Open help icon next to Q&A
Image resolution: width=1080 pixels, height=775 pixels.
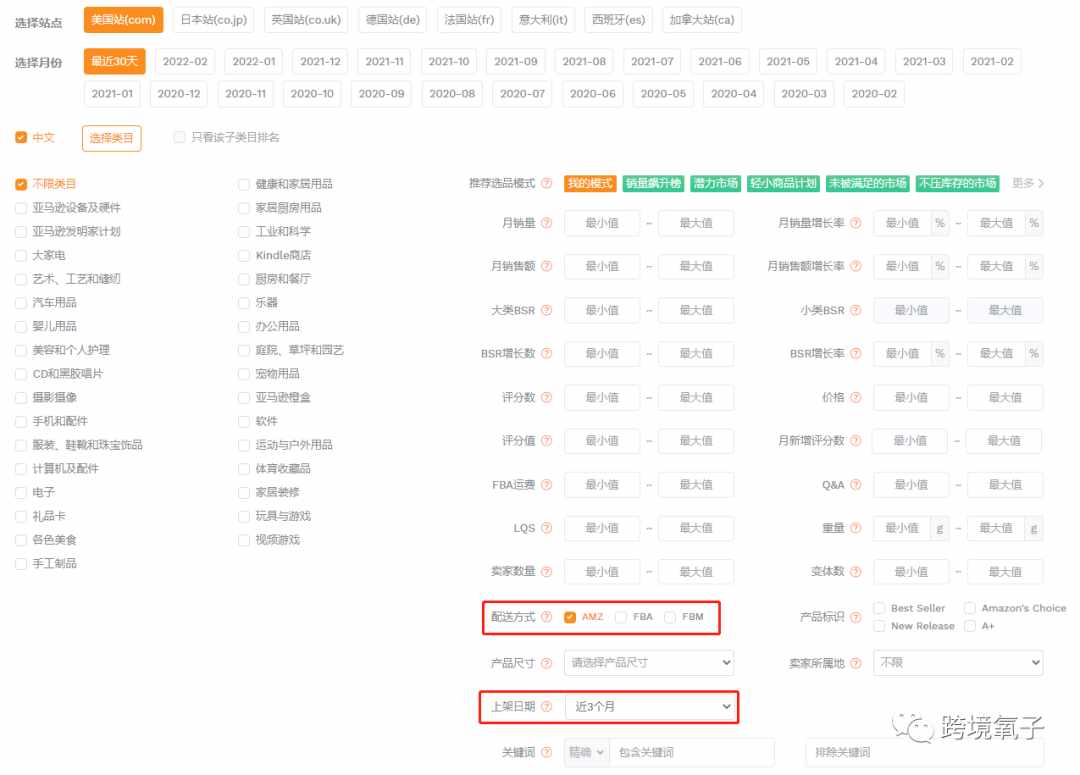[x=855, y=485]
